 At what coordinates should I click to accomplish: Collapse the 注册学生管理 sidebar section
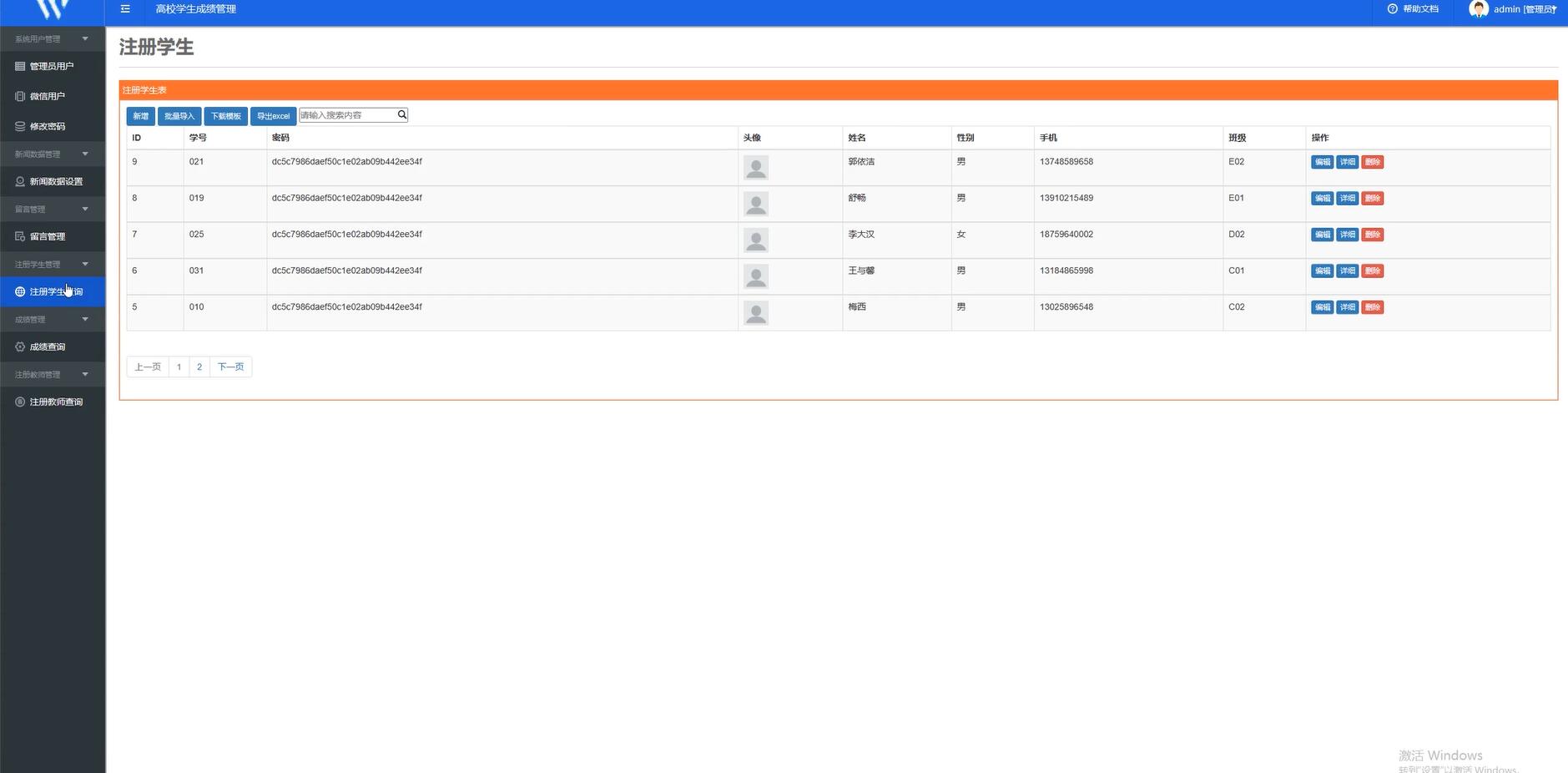pos(53,264)
